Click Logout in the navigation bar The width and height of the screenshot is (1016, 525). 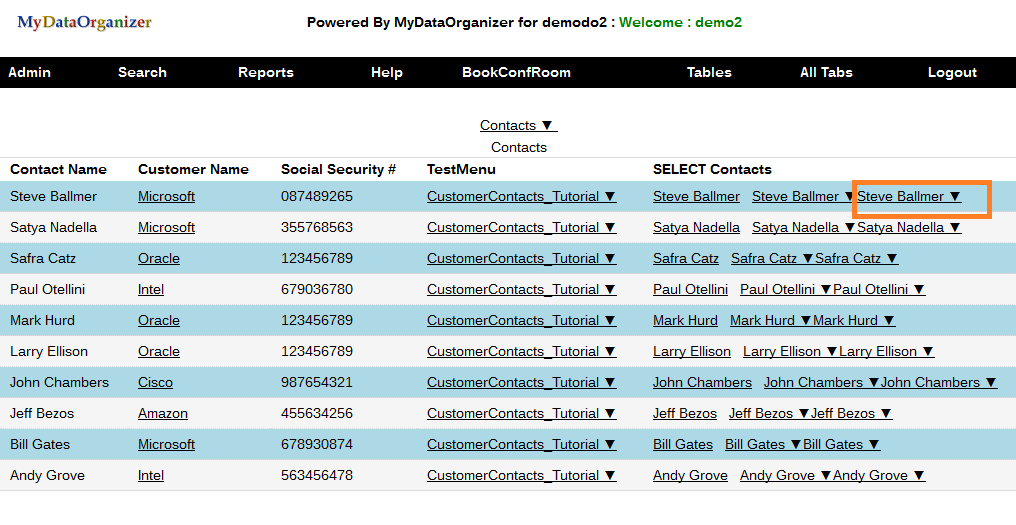(x=952, y=72)
